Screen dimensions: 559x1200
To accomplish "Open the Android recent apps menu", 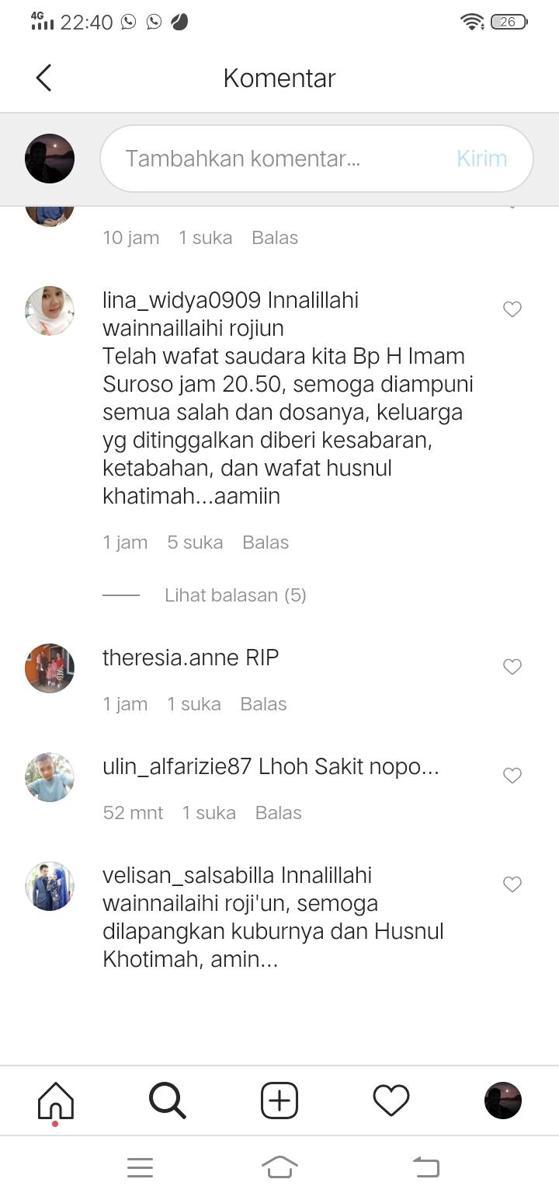I will coord(140,1167).
